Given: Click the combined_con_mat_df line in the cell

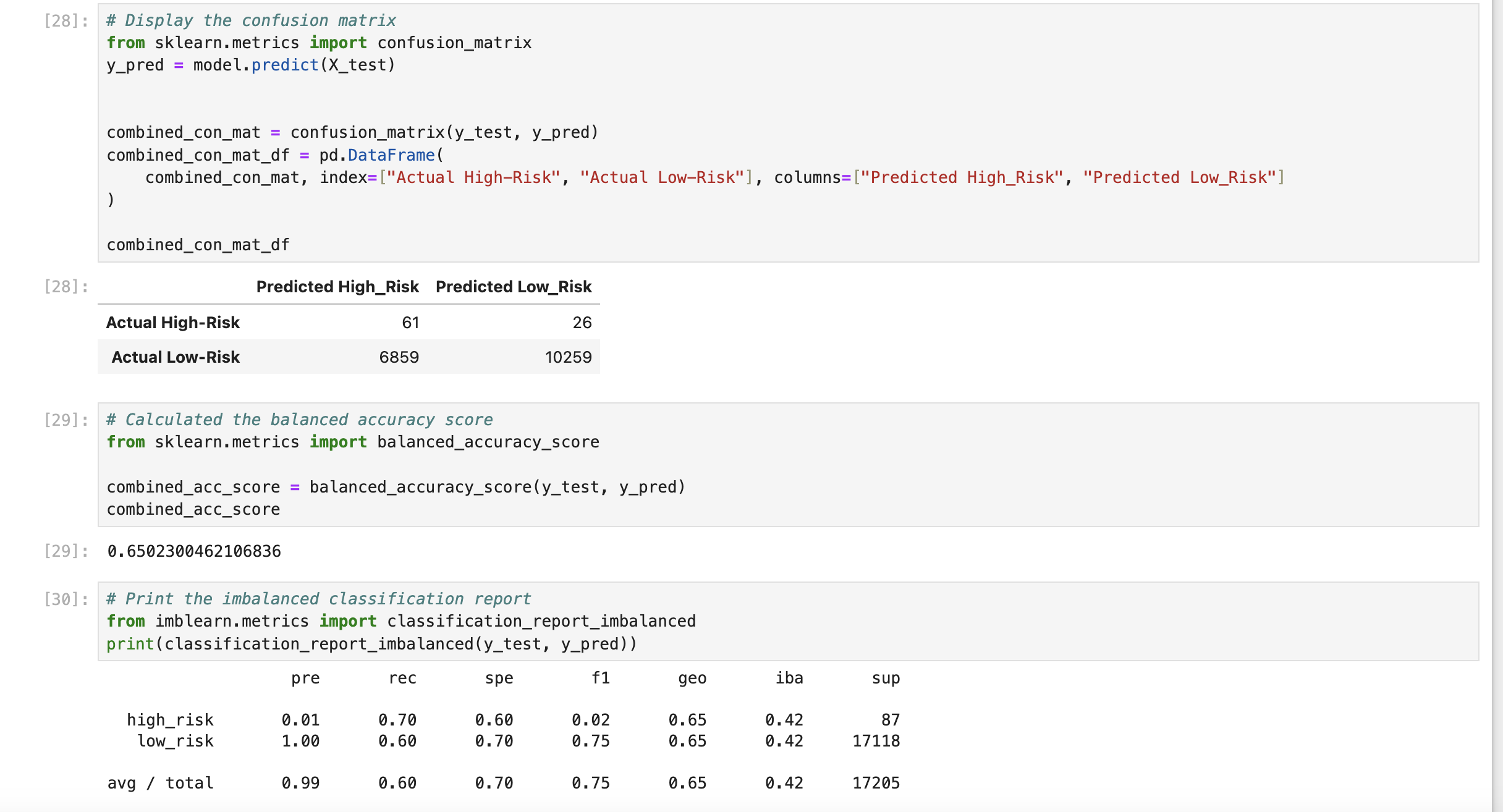Looking at the screenshot, I should [x=198, y=245].
